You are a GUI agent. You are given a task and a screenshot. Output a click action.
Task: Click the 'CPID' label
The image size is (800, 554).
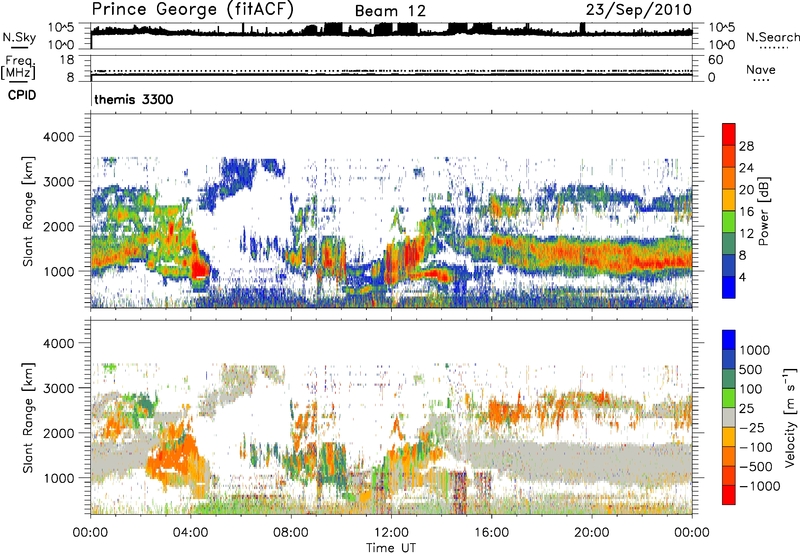[x=22, y=95]
